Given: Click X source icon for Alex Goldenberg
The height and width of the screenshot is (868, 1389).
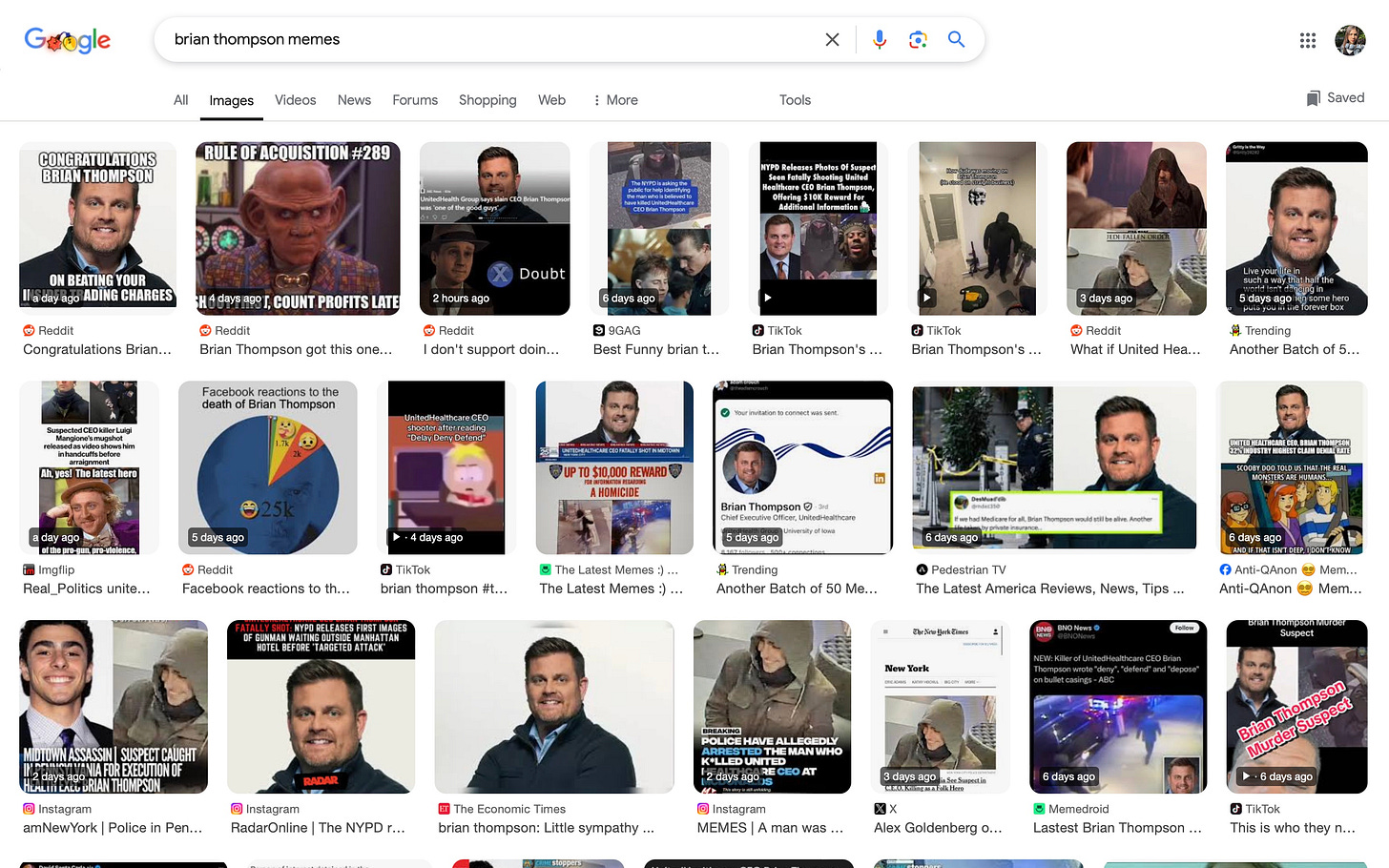Looking at the screenshot, I should pyautogui.click(x=880, y=809).
